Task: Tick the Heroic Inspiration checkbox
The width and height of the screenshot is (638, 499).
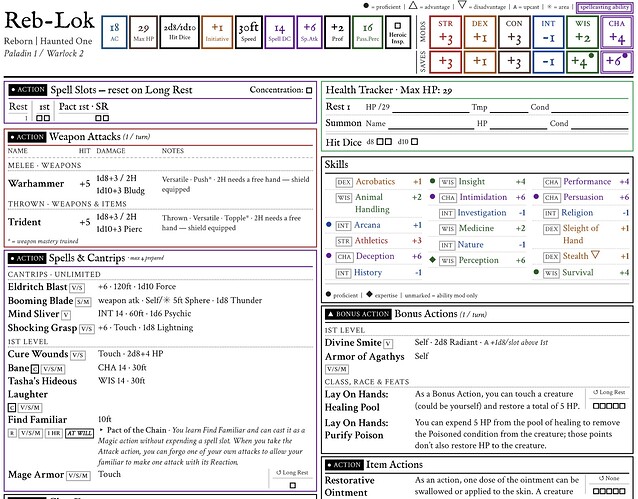Action: (398, 26)
